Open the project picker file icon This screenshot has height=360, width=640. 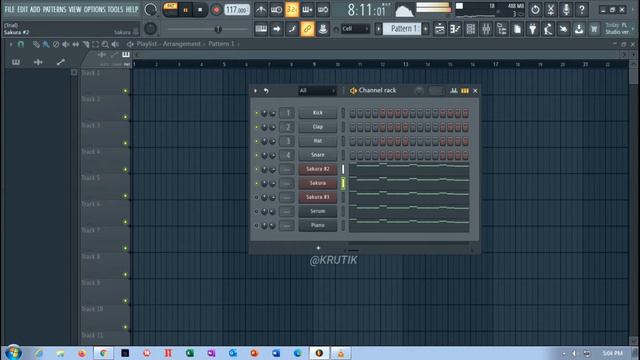517,29
